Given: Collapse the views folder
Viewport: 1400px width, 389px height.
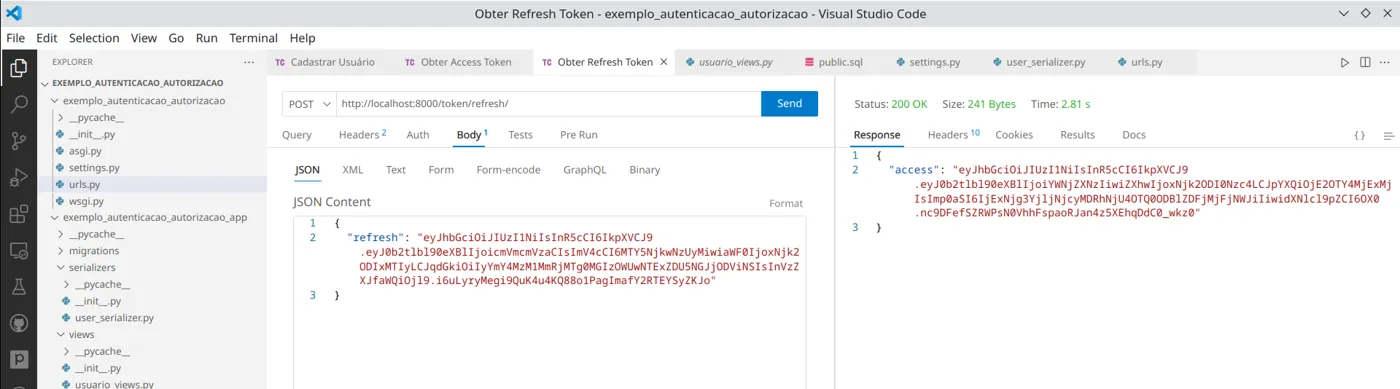Looking at the screenshot, I should [x=82, y=335].
